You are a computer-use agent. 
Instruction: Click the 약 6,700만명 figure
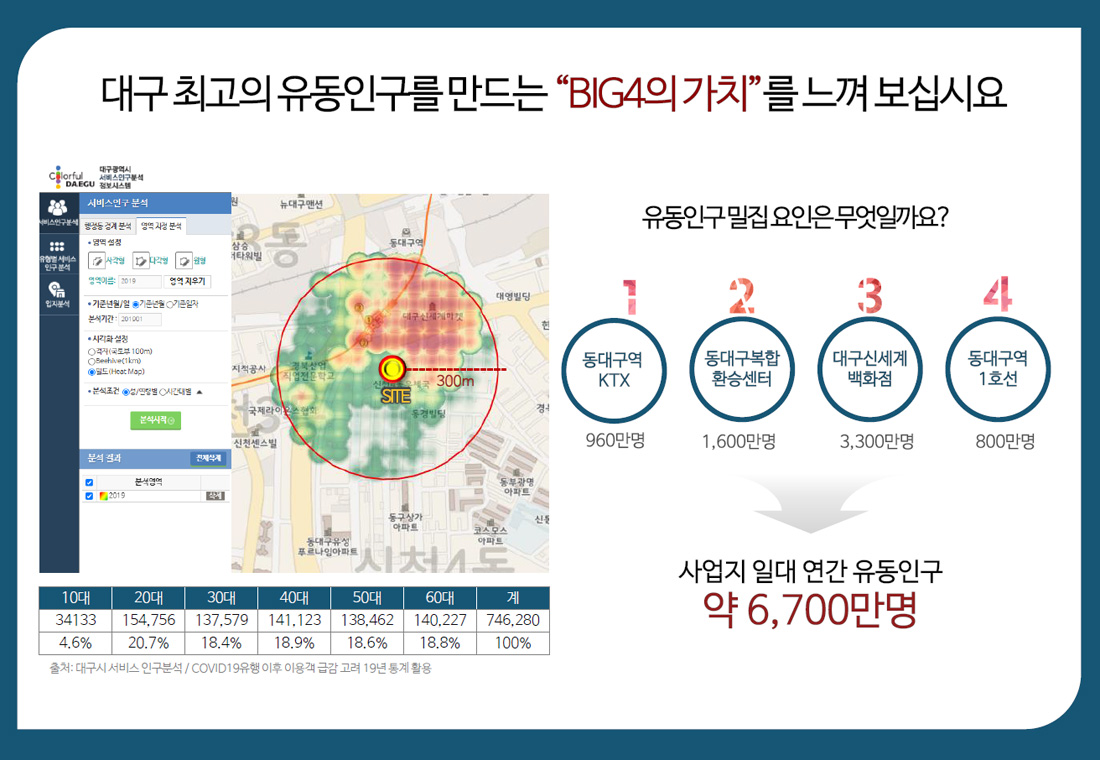click(810, 610)
